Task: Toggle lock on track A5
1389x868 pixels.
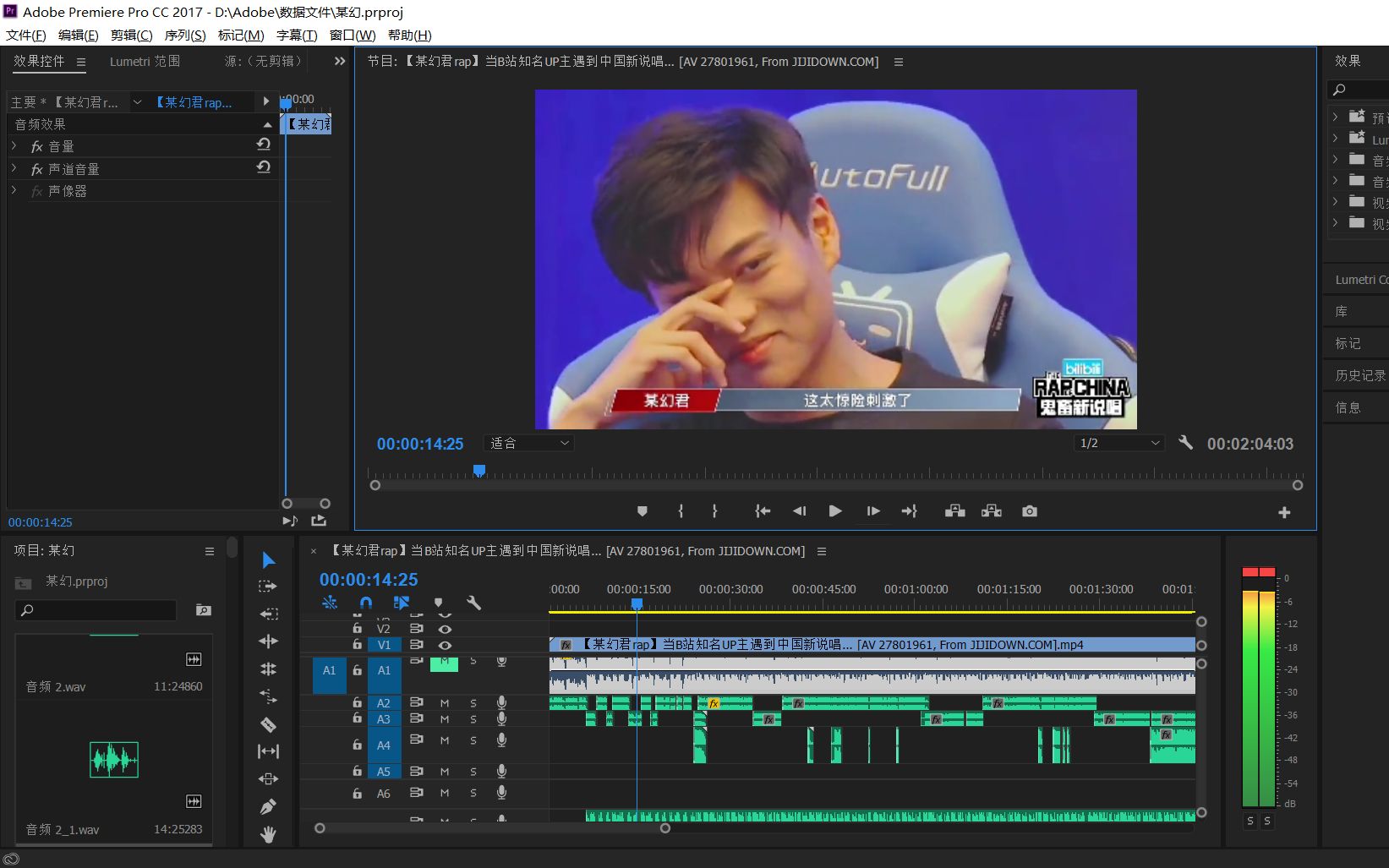Action: pos(358,771)
